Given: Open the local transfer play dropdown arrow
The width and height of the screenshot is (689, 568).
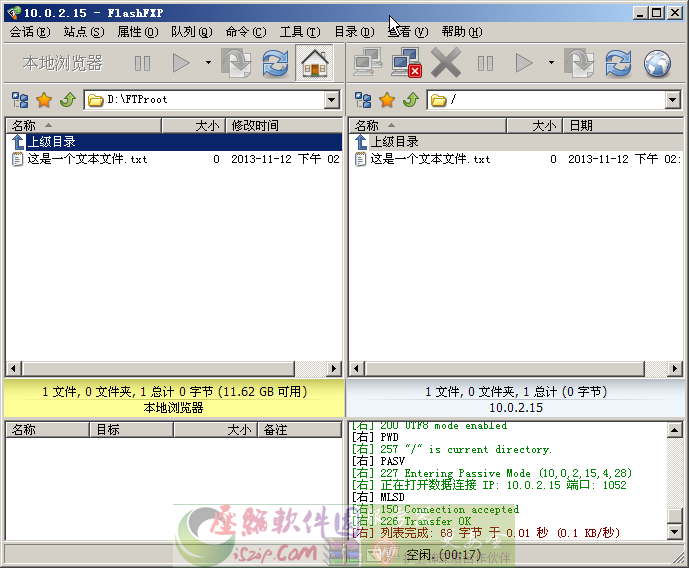Looking at the screenshot, I should click(x=208, y=63).
